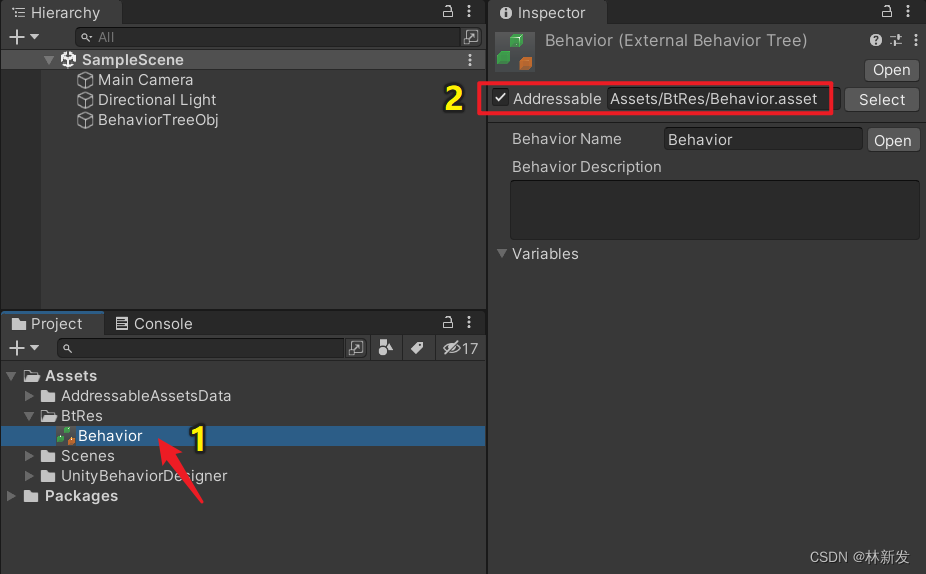The width and height of the screenshot is (926, 574).
Task: Select Directional Light object
Action: [157, 100]
